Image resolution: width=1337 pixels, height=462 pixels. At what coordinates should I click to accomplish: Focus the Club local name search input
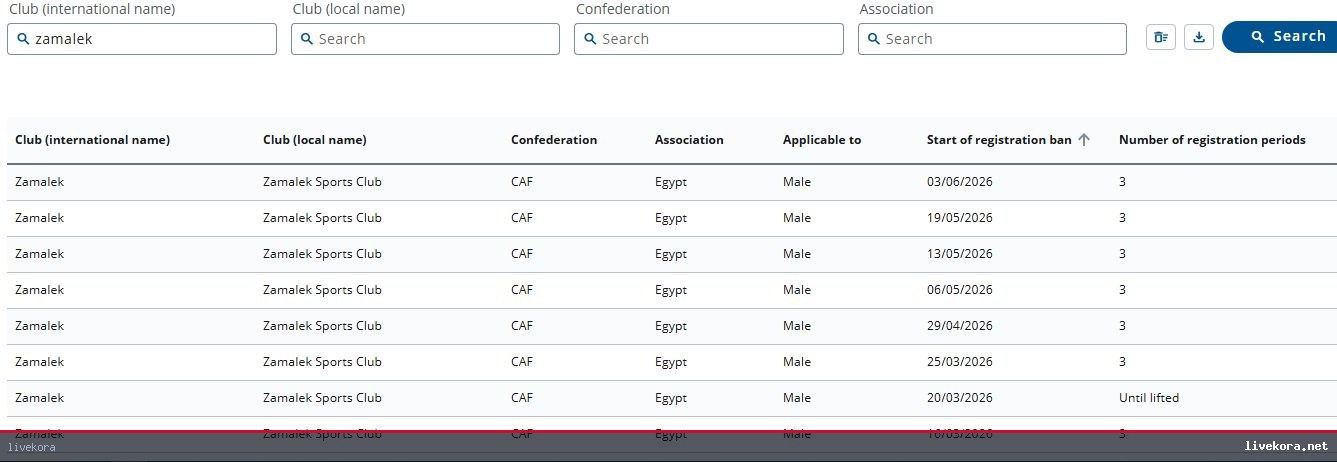pos(425,39)
